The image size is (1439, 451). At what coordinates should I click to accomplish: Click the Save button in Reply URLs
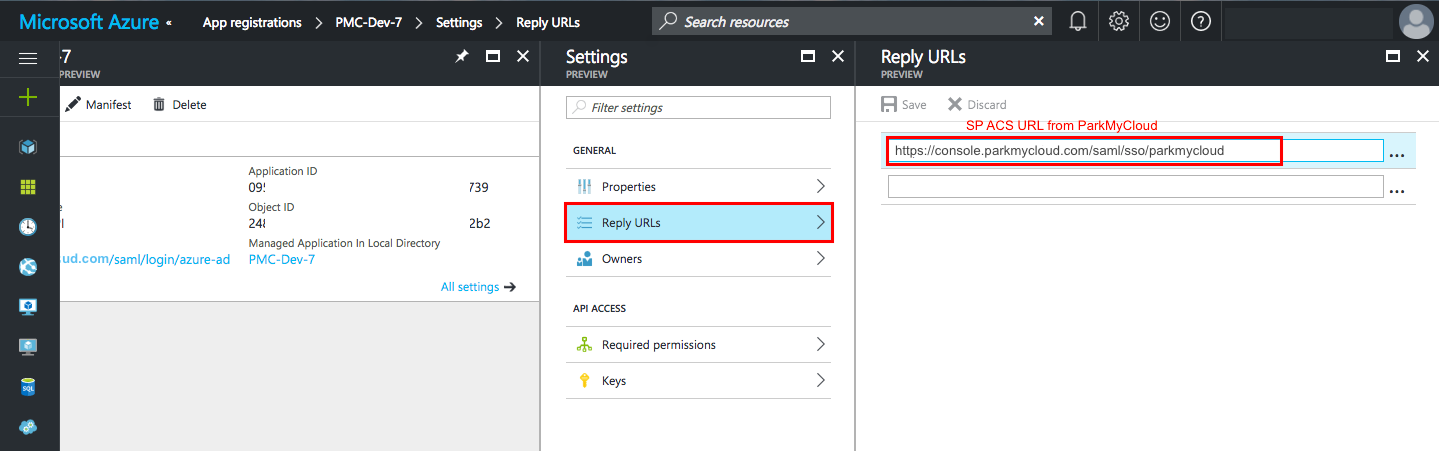pos(904,104)
